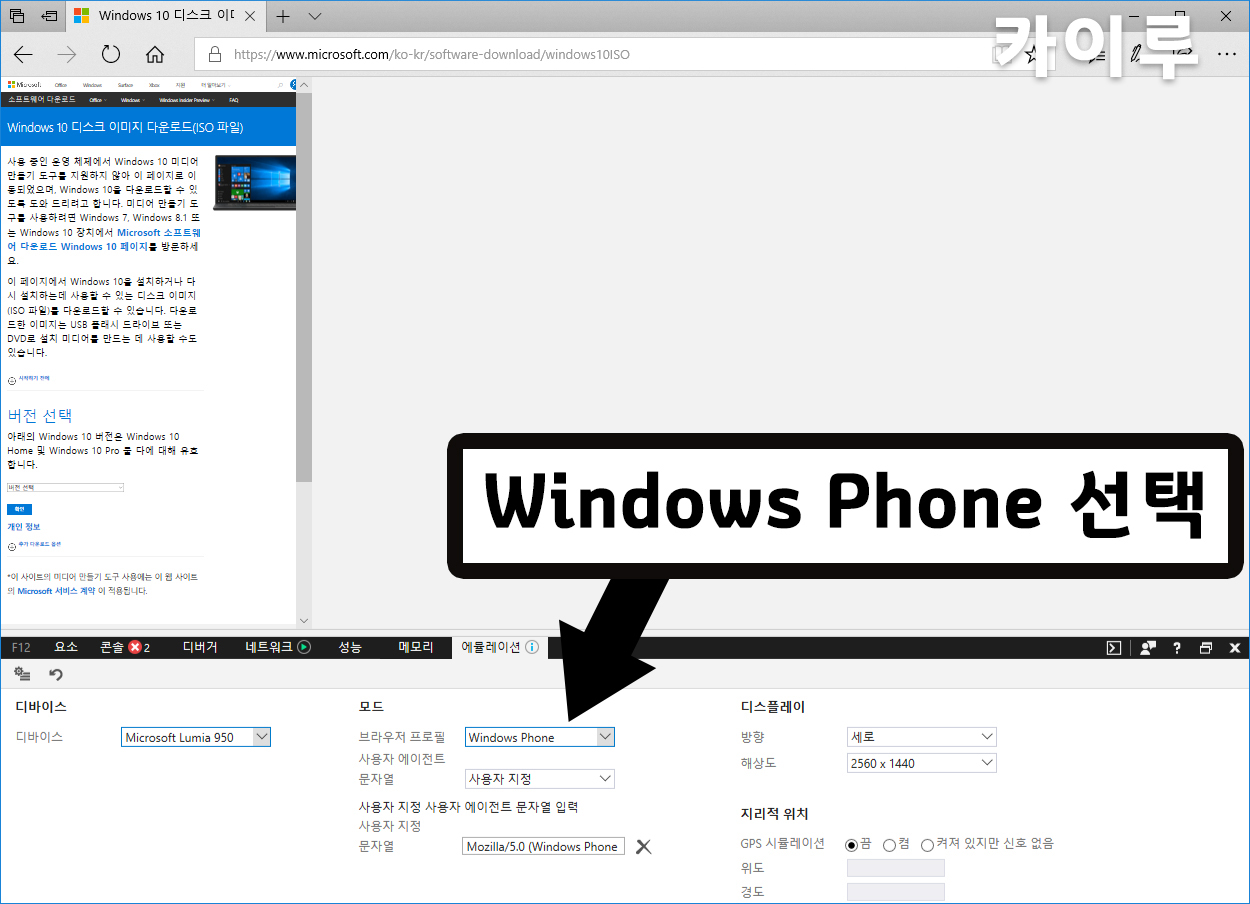Click the persist emulation settings icon

(22, 674)
